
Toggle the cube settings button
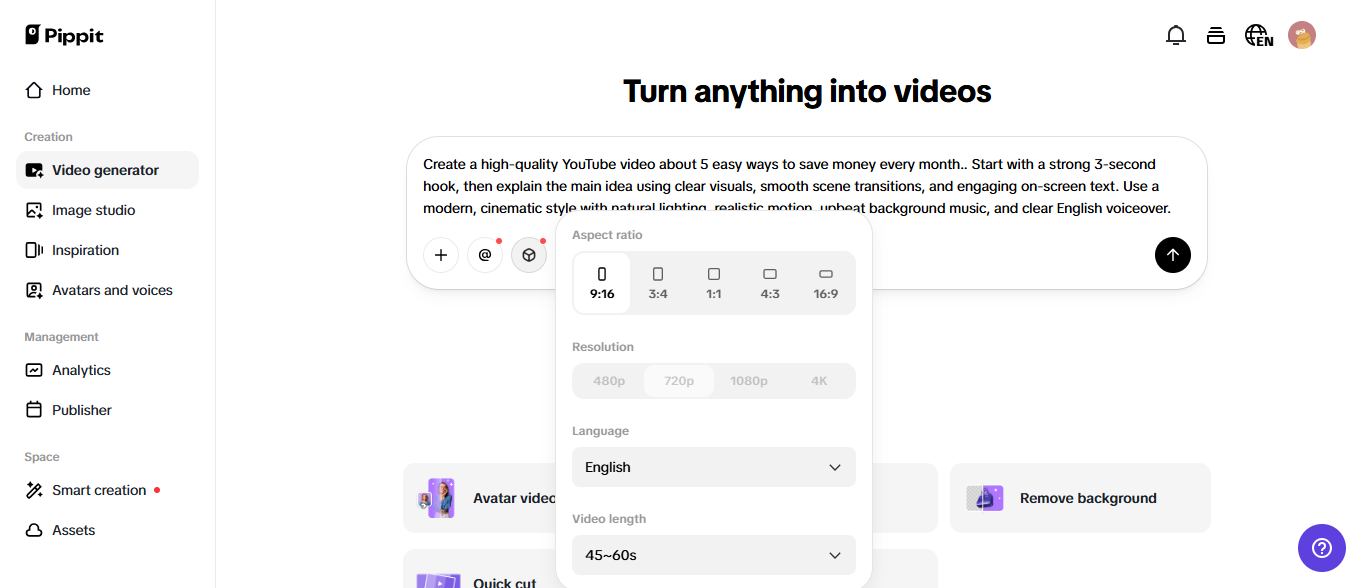click(529, 255)
